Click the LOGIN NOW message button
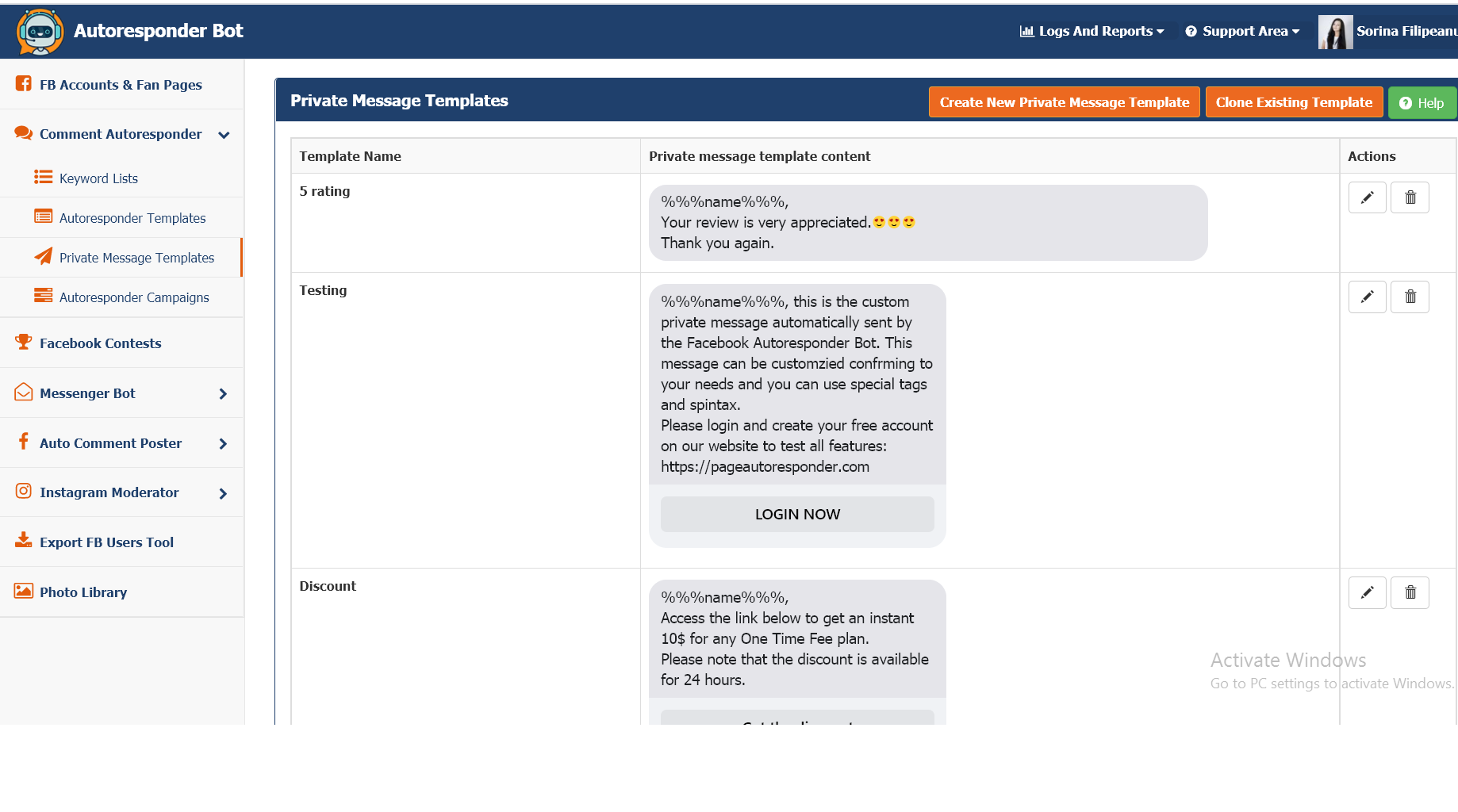This screenshot has height=812, width=1458. coord(797,514)
